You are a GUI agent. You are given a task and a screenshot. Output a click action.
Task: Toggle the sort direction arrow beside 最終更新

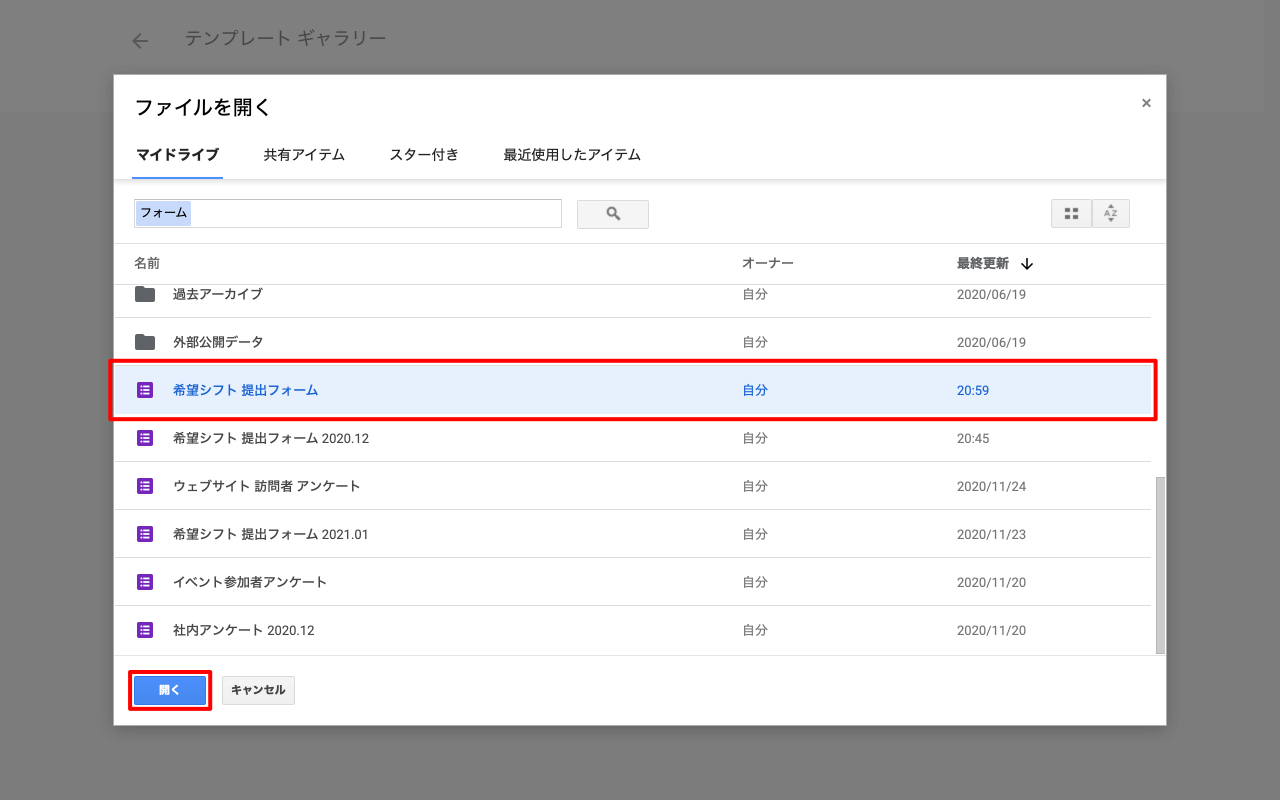pyautogui.click(x=1027, y=264)
